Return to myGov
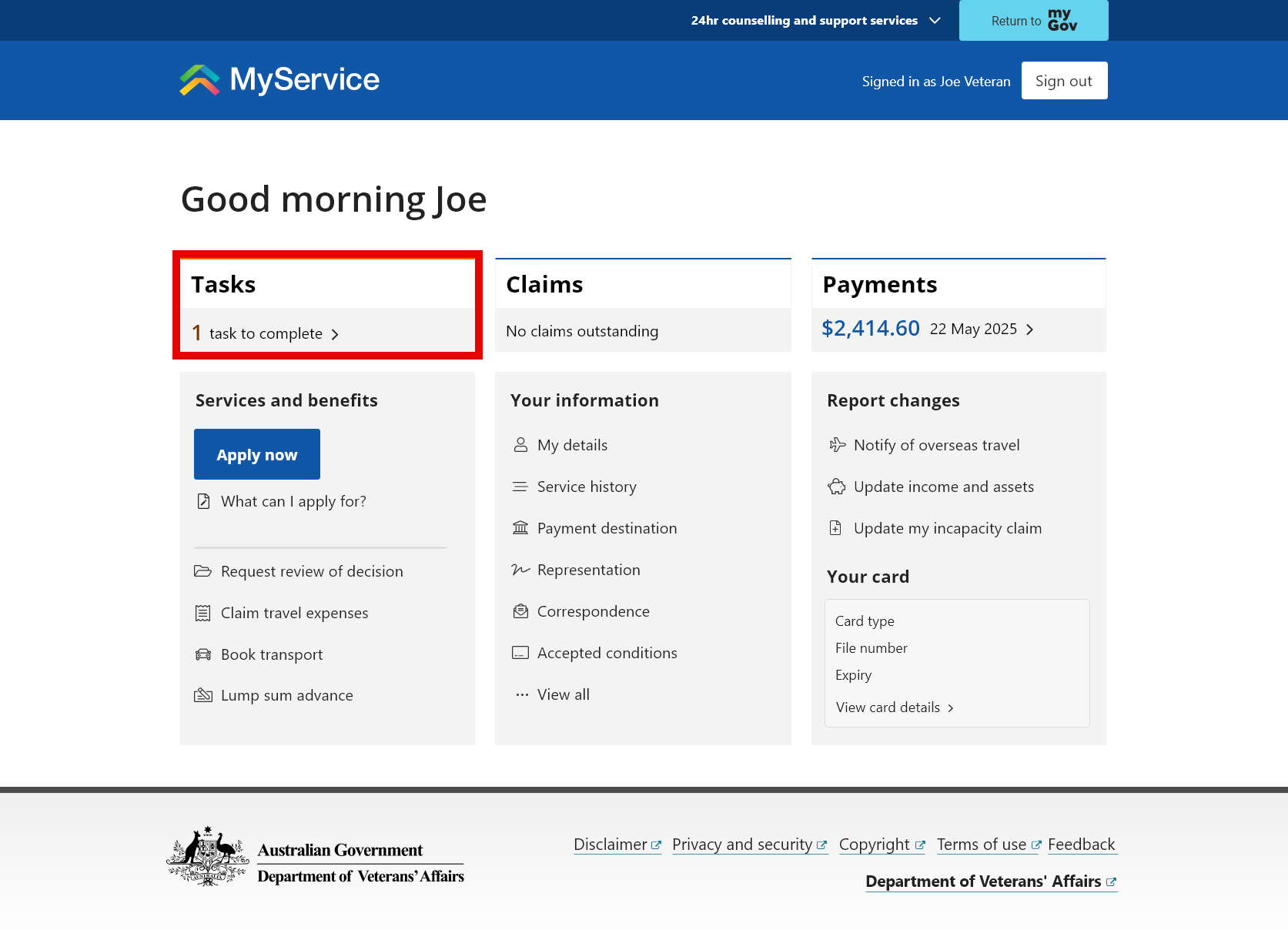1288x940 pixels. pyautogui.click(x=1033, y=20)
